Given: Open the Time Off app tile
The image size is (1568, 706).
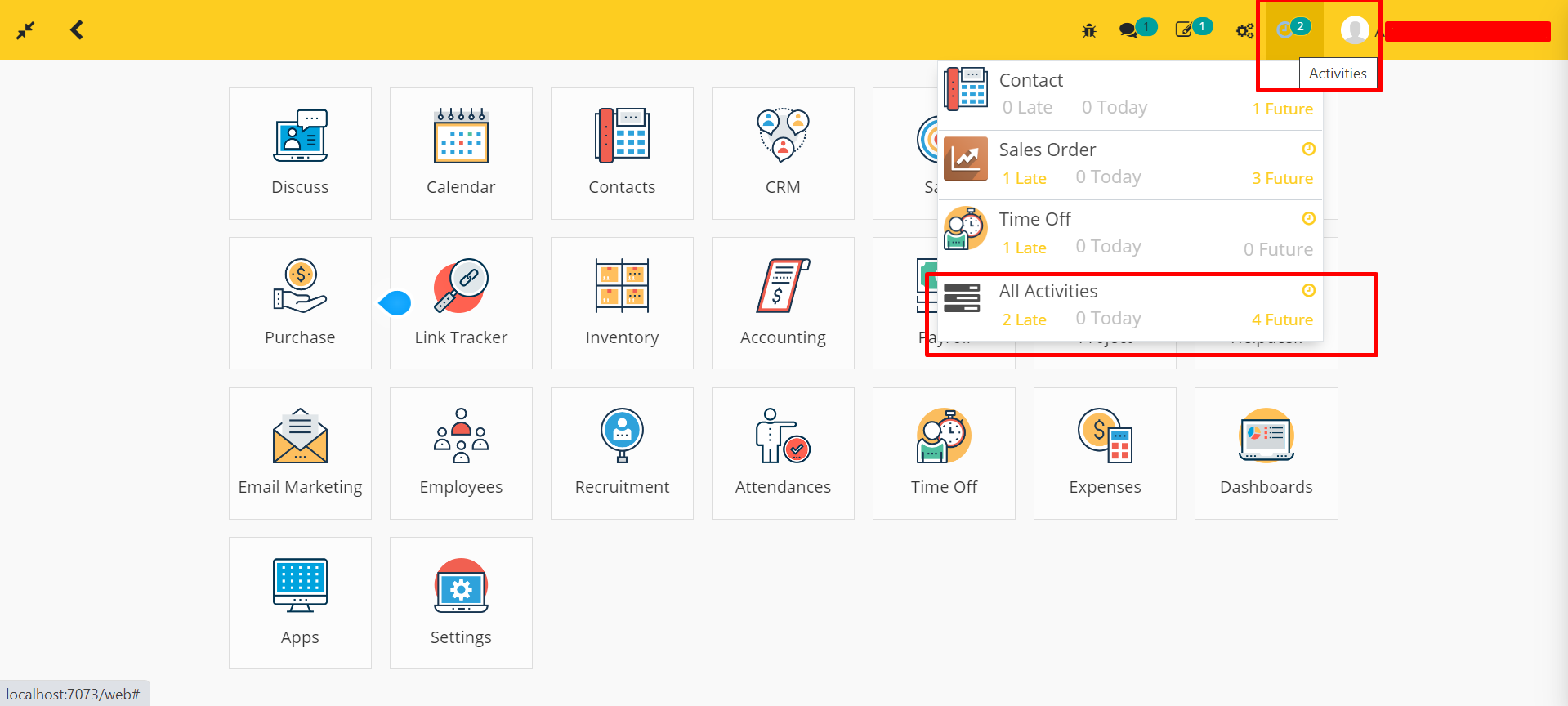Looking at the screenshot, I should 944,454.
